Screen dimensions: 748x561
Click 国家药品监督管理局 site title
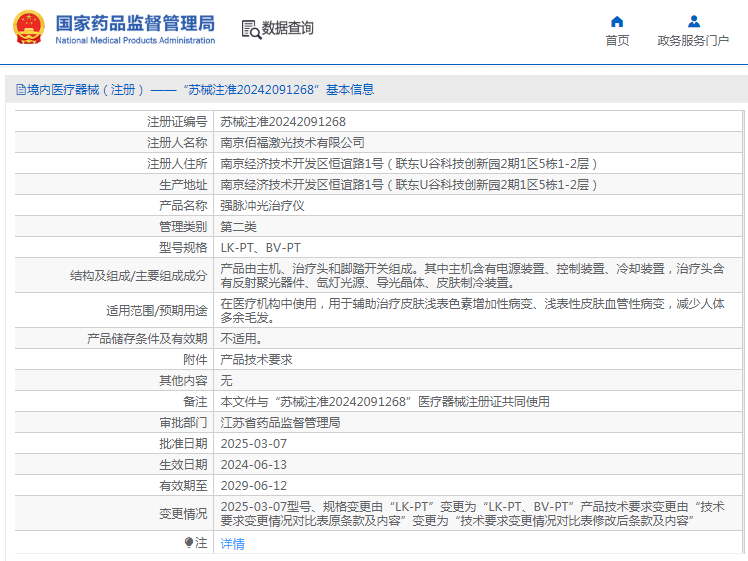pos(135,23)
